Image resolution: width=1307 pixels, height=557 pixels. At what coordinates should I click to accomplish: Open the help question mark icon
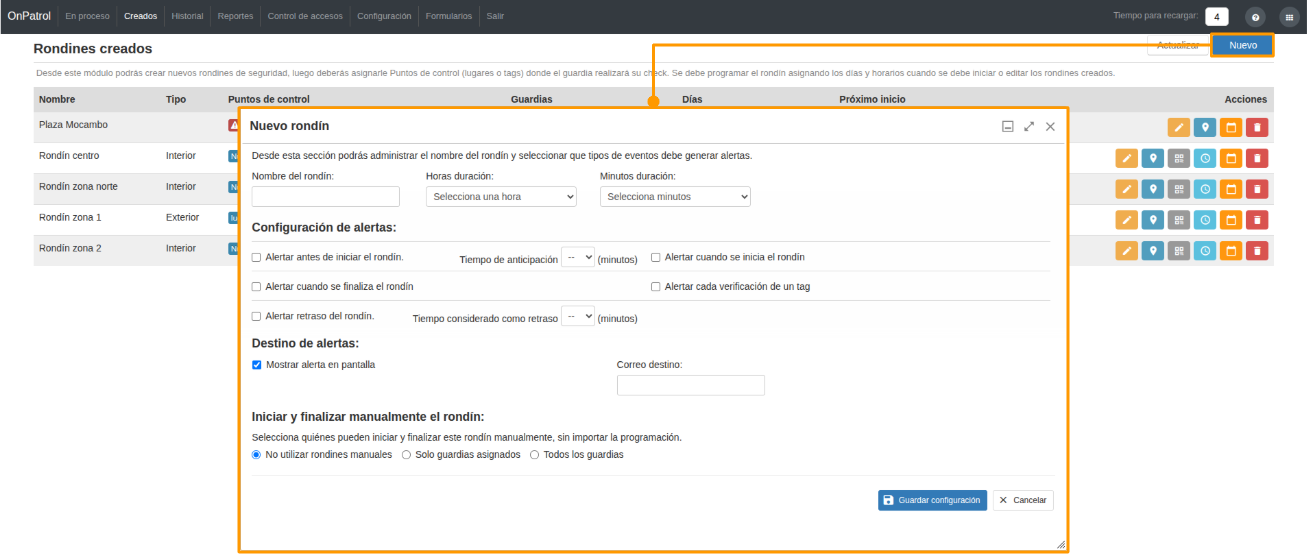click(x=1255, y=16)
